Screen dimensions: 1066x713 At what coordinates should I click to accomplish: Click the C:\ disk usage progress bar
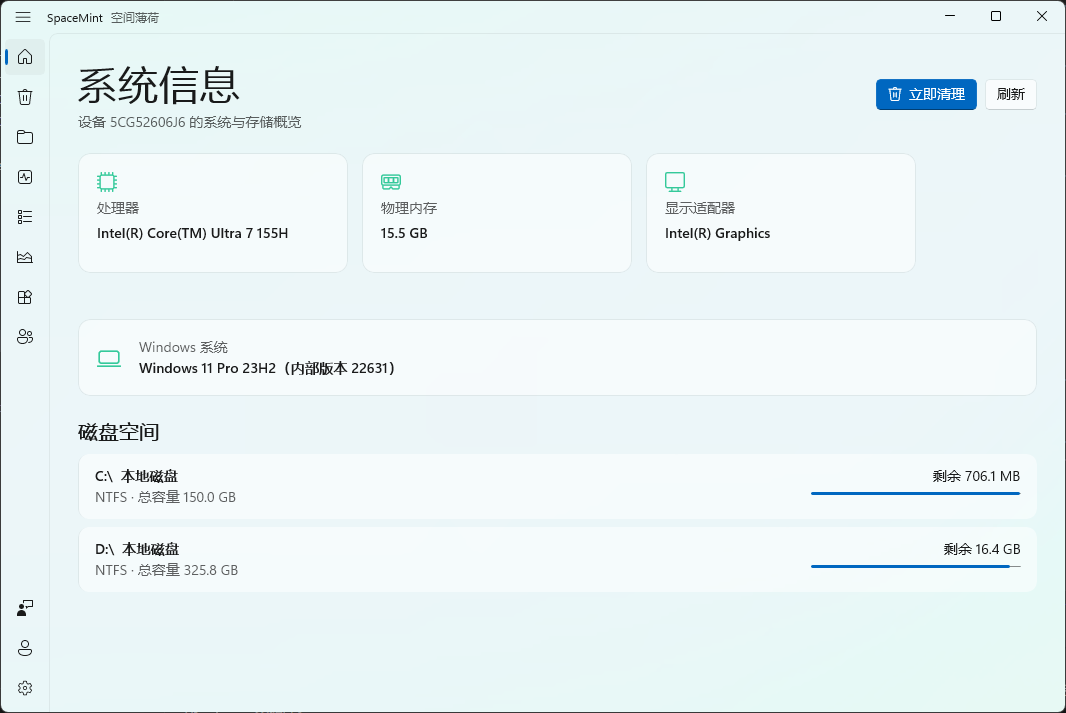[916, 493]
